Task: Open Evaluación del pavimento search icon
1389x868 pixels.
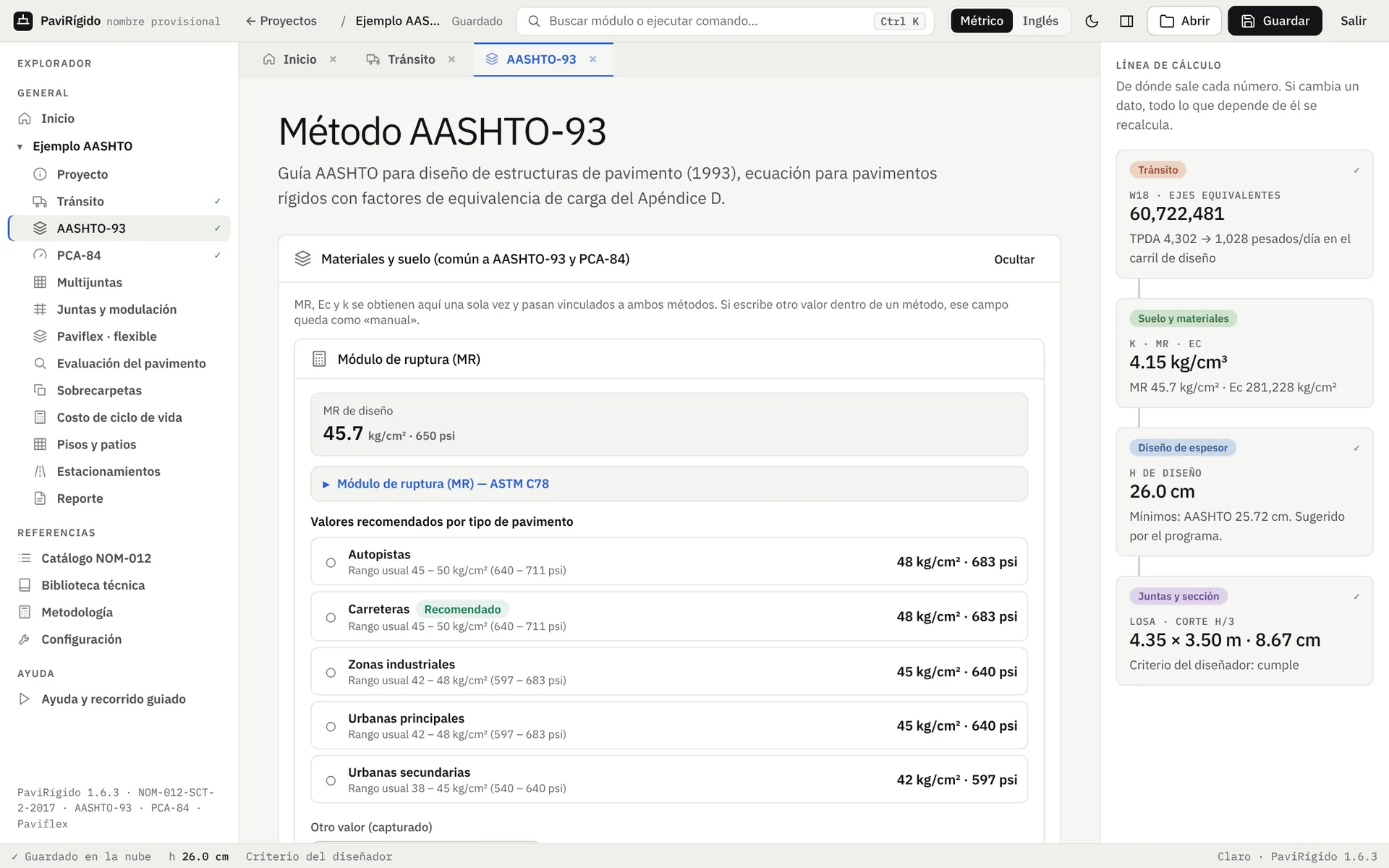Action: pos(40,363)
